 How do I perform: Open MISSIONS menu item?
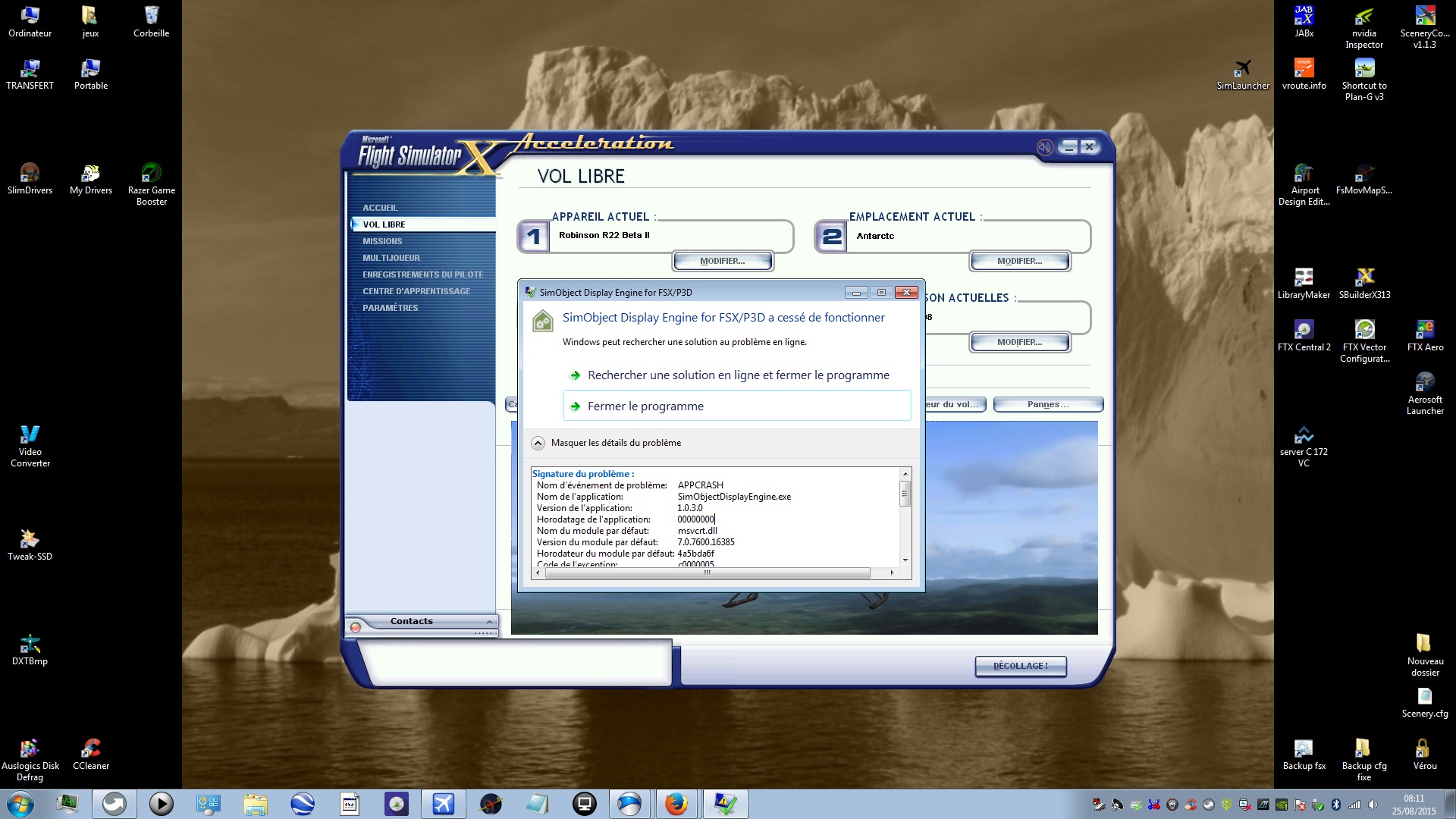382,241
